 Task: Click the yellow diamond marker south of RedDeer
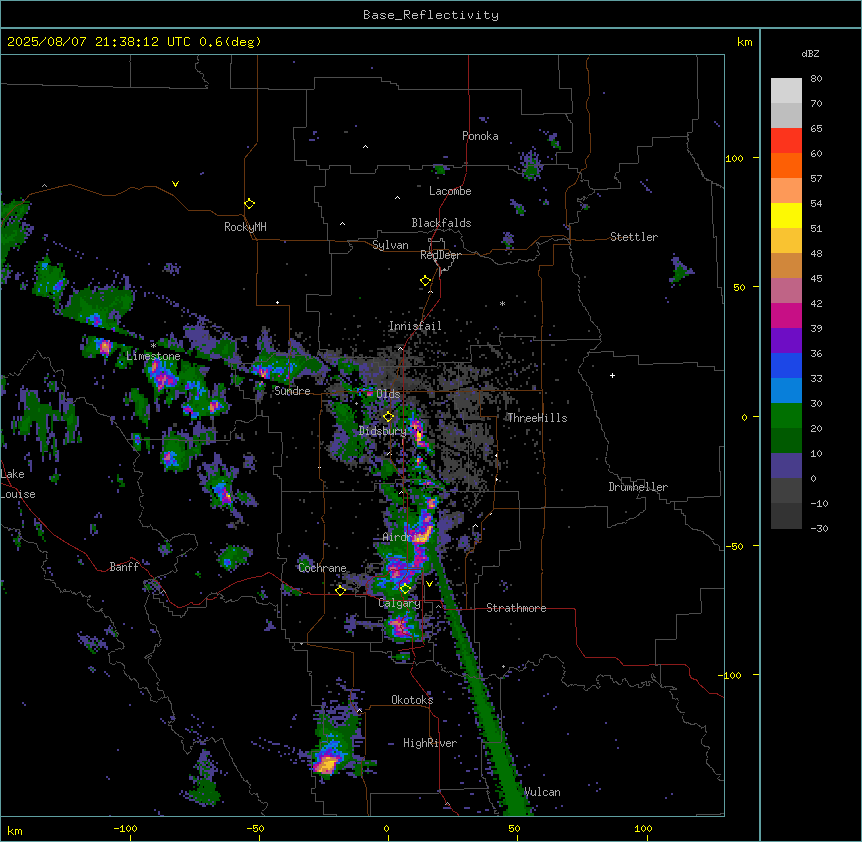coord(426,281)
